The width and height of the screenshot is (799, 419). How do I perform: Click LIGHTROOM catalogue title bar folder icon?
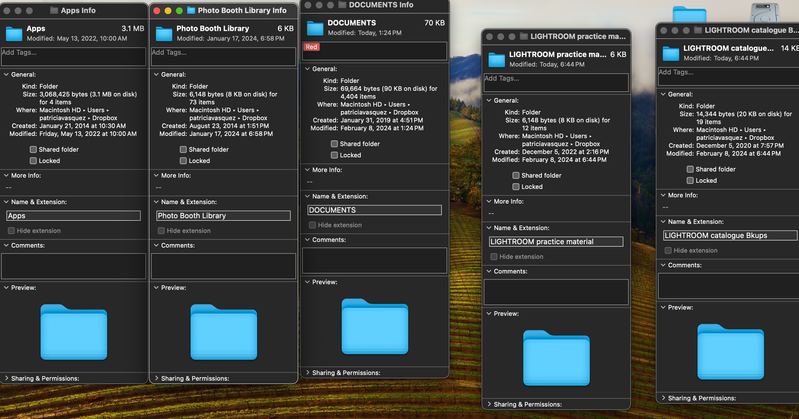[698, 30]
